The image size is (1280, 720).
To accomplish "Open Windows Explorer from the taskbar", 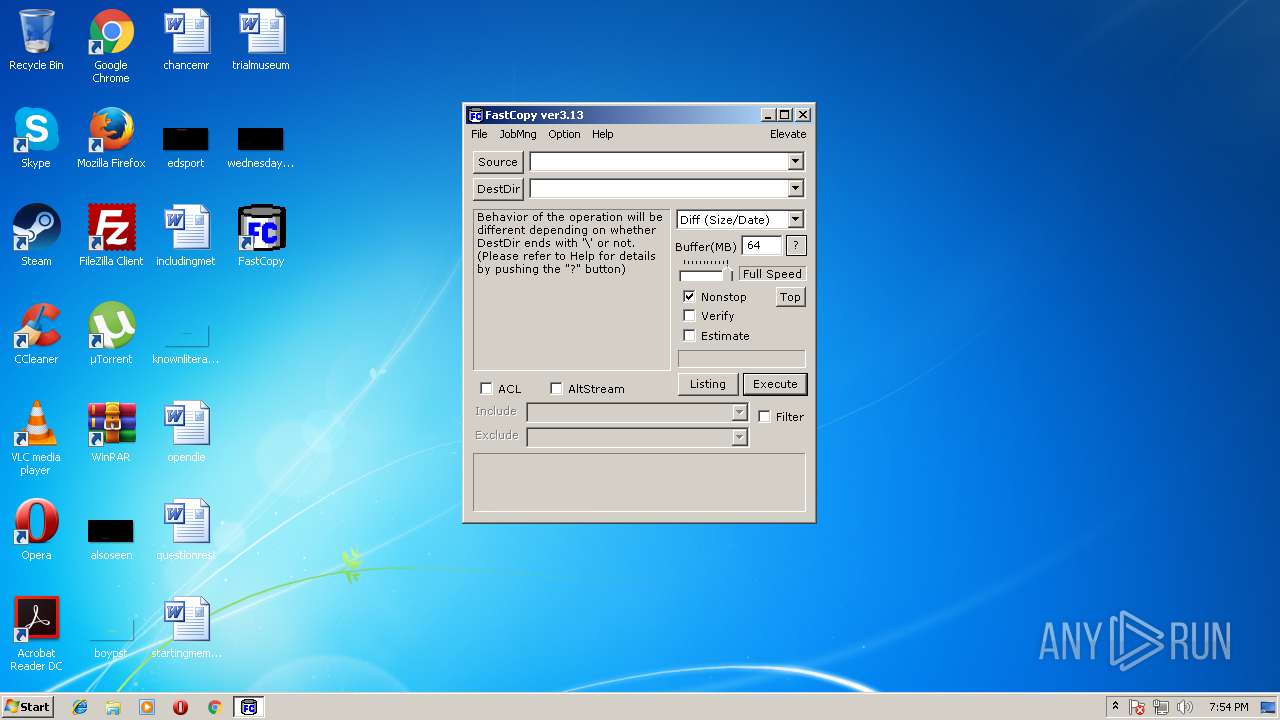I will [113, 707].
